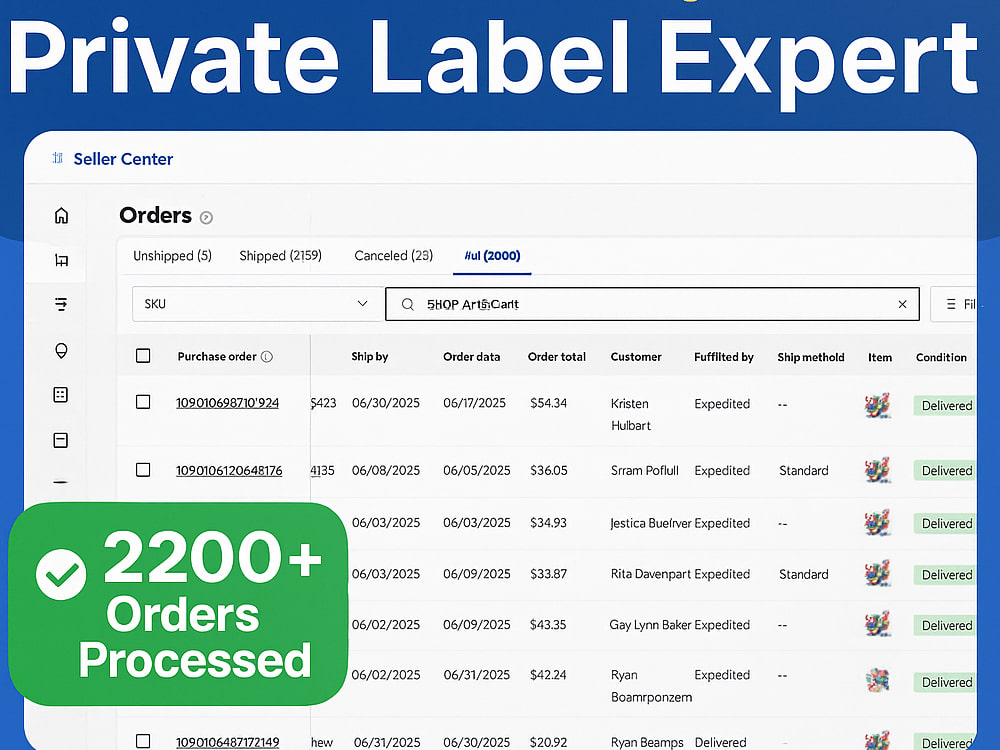This screenshot has width=1000, height=750.
Task: Open purchase order 1090106487172149 link
Action: (x=227, y=742)
